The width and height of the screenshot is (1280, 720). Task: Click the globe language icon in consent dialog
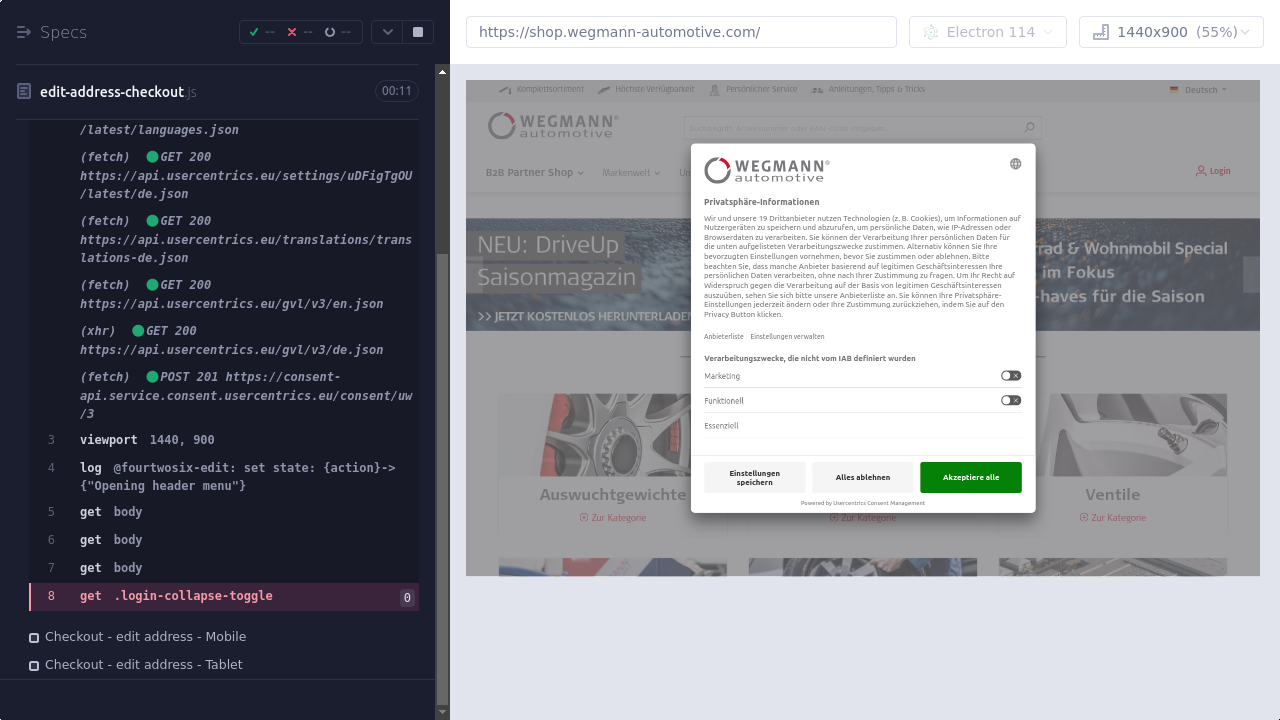coord(1015,164)
